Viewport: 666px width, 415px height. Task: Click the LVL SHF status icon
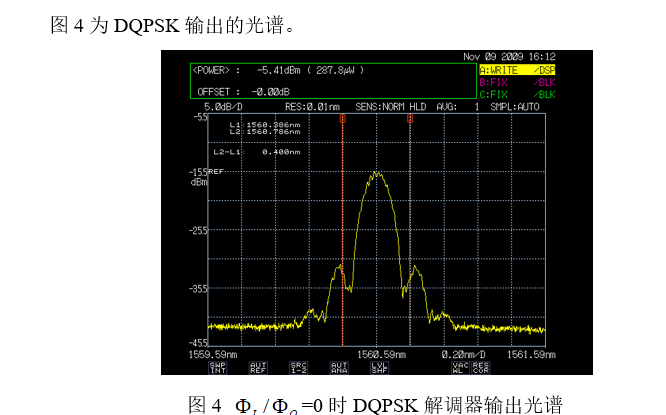379,368
